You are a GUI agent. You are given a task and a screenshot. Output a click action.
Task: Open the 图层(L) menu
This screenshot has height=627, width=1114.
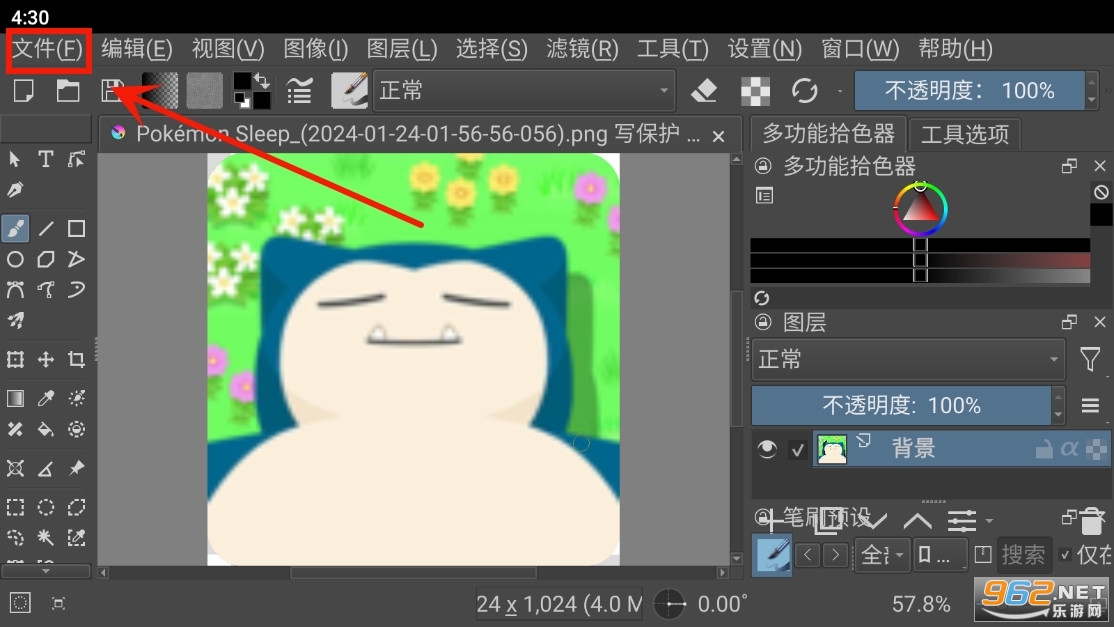[401, 49]
